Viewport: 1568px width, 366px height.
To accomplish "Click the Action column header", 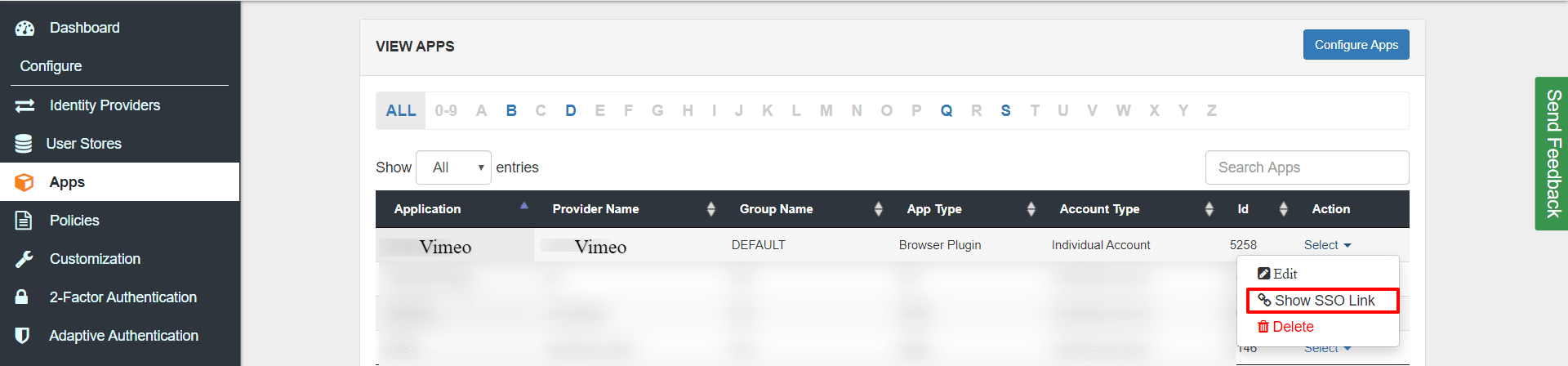I will pos(1330,209).
